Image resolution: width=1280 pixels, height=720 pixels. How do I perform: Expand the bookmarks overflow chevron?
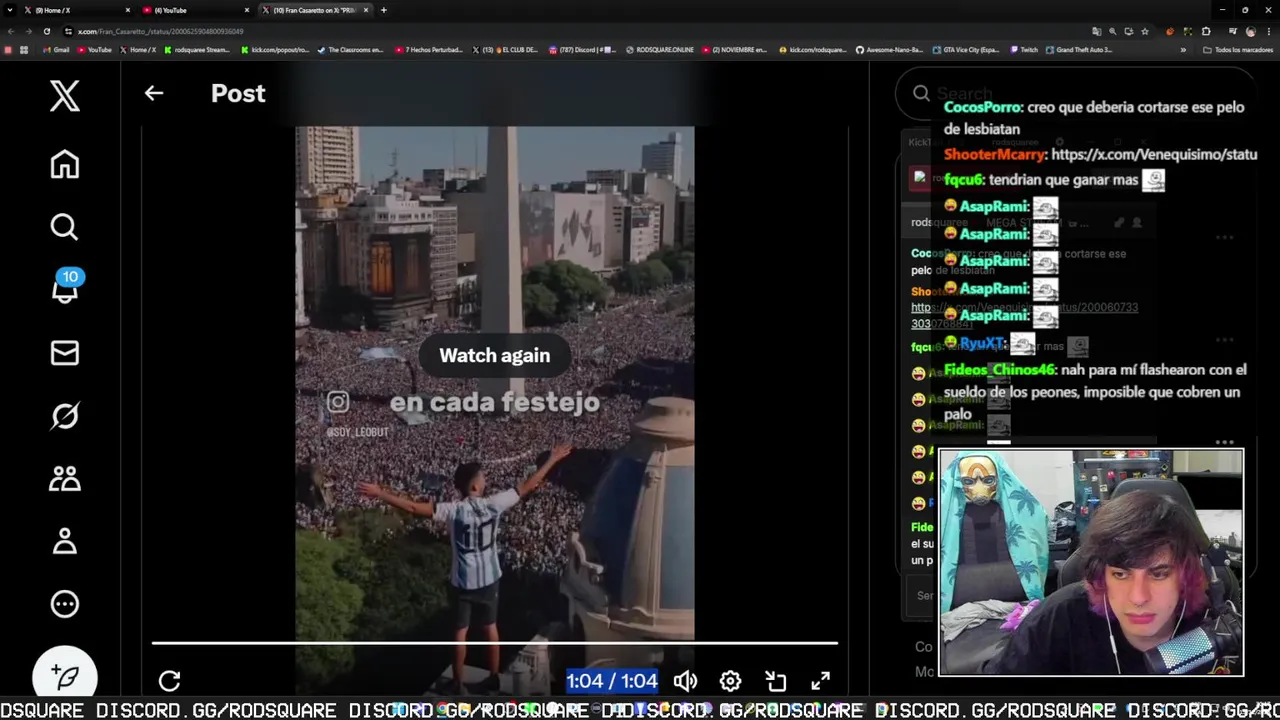[1183, 50]
